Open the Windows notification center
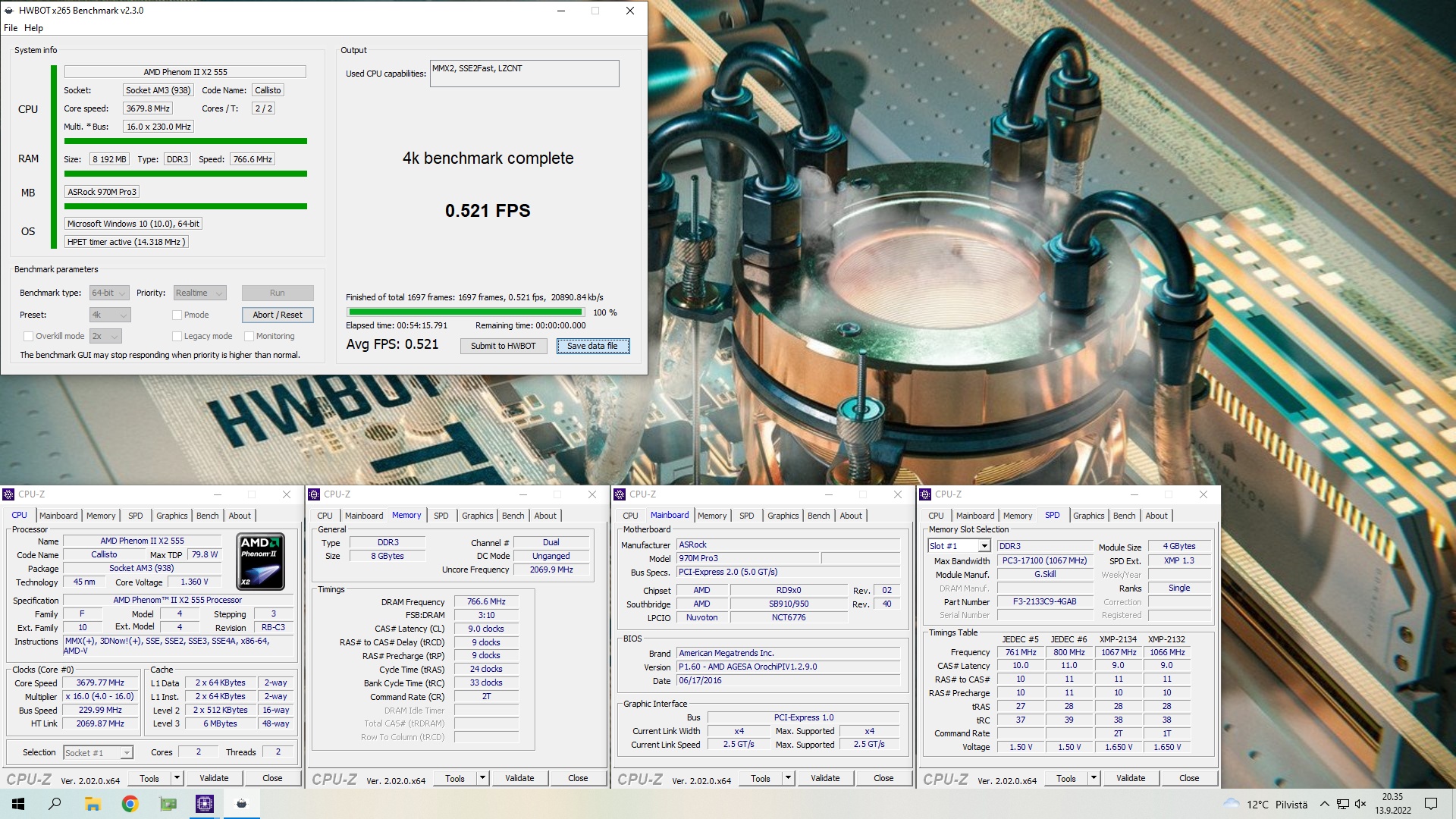The height and width of the screenshot is (819, 1456). coord(1431,804)
